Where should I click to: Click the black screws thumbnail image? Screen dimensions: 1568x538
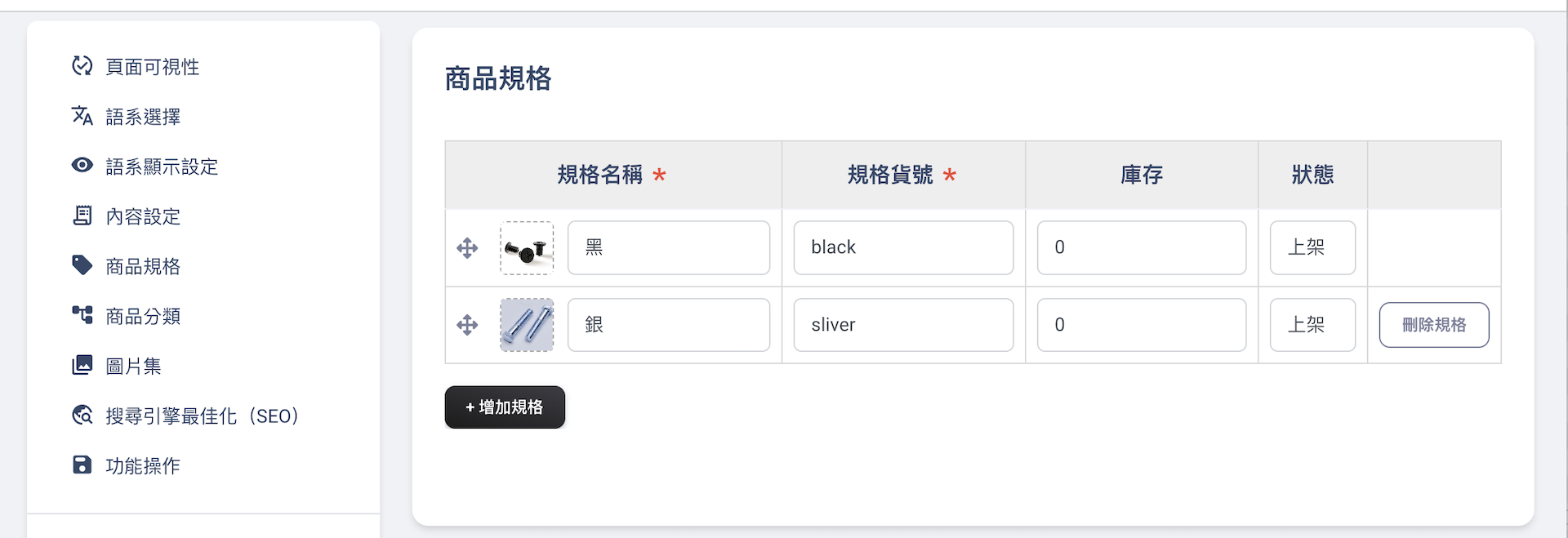coord(527,248)
